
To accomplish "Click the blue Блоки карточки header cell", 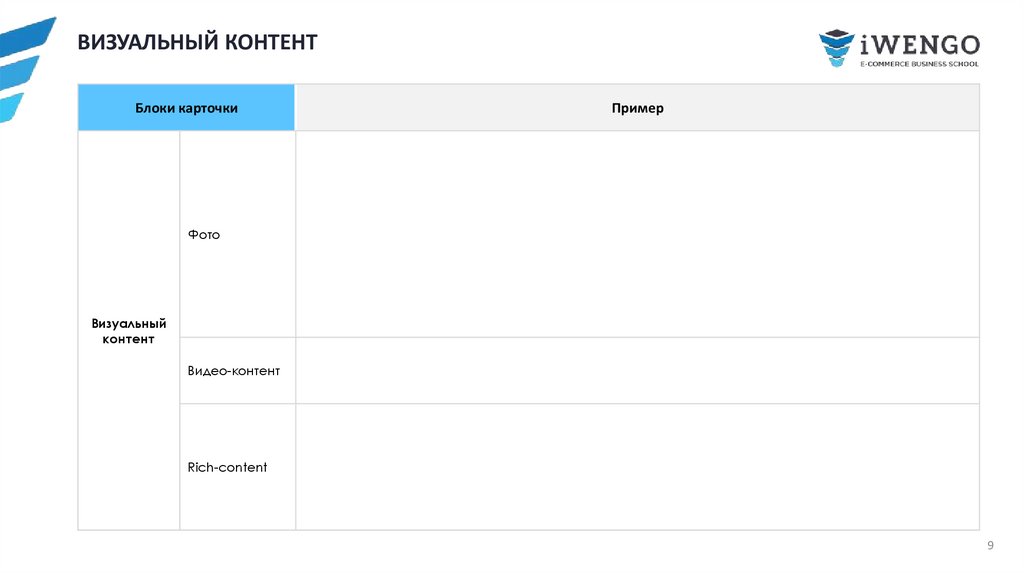I will pos(186,108).
